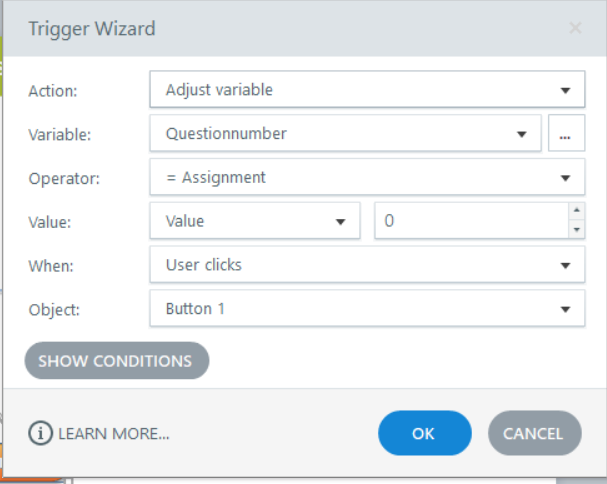This screenshot has width=607, height=484.
Task: Open the Learn More link
Action: pos(114,434)
